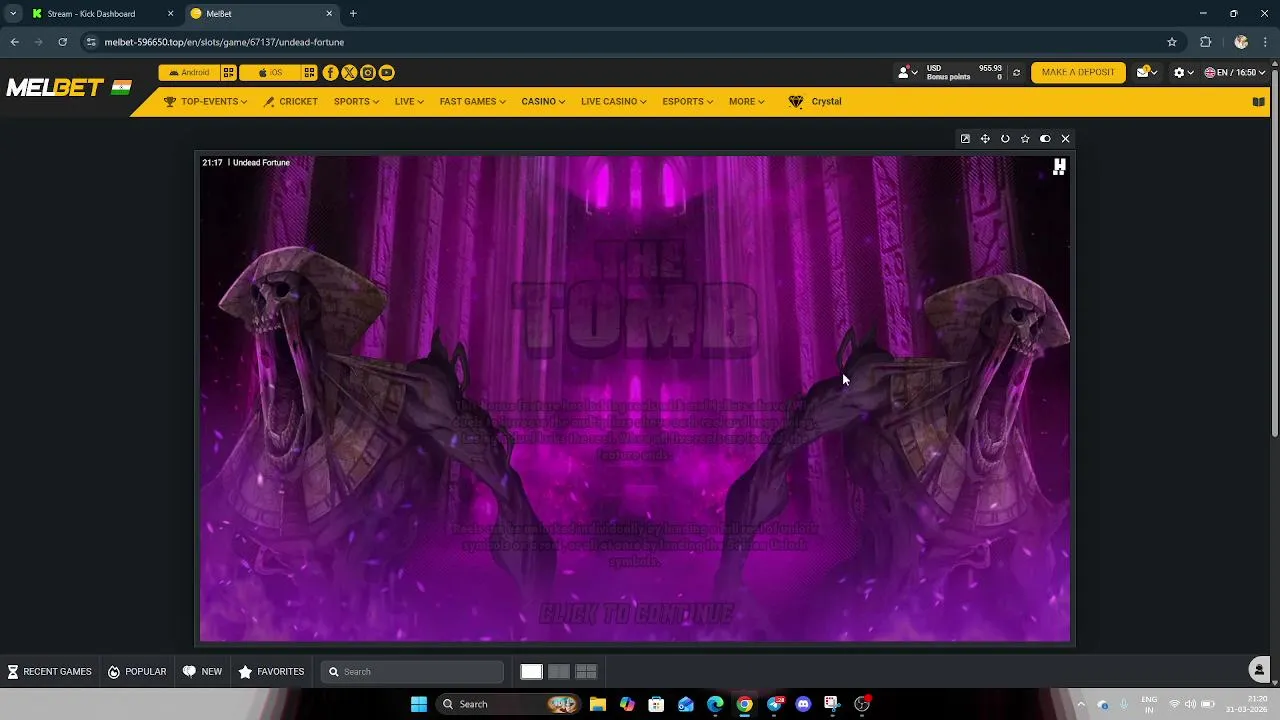Open the book icon on the yellow navigation bar
1280x720 pixels.
click(1259, 101)
